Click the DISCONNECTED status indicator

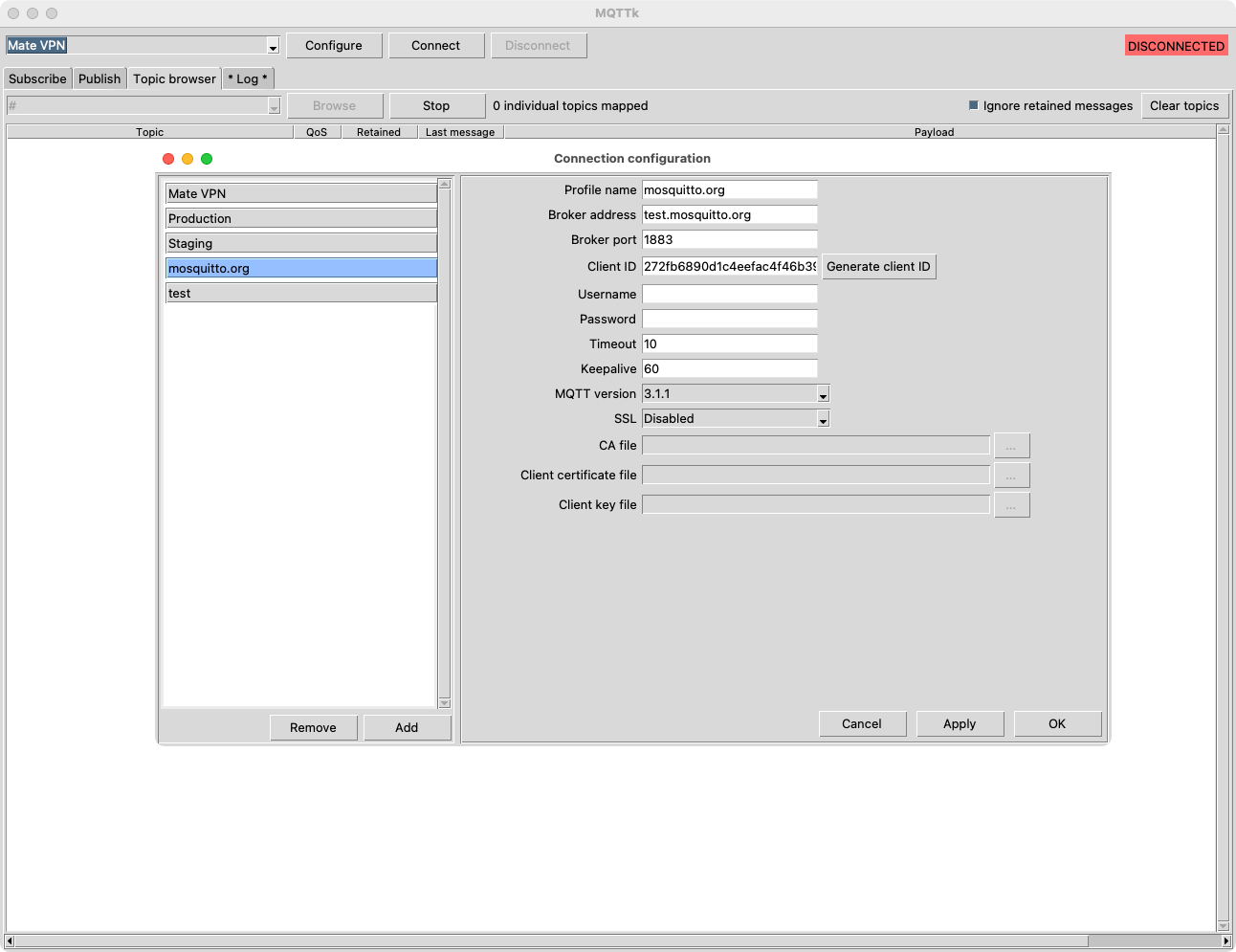(x=1176, y=46)
